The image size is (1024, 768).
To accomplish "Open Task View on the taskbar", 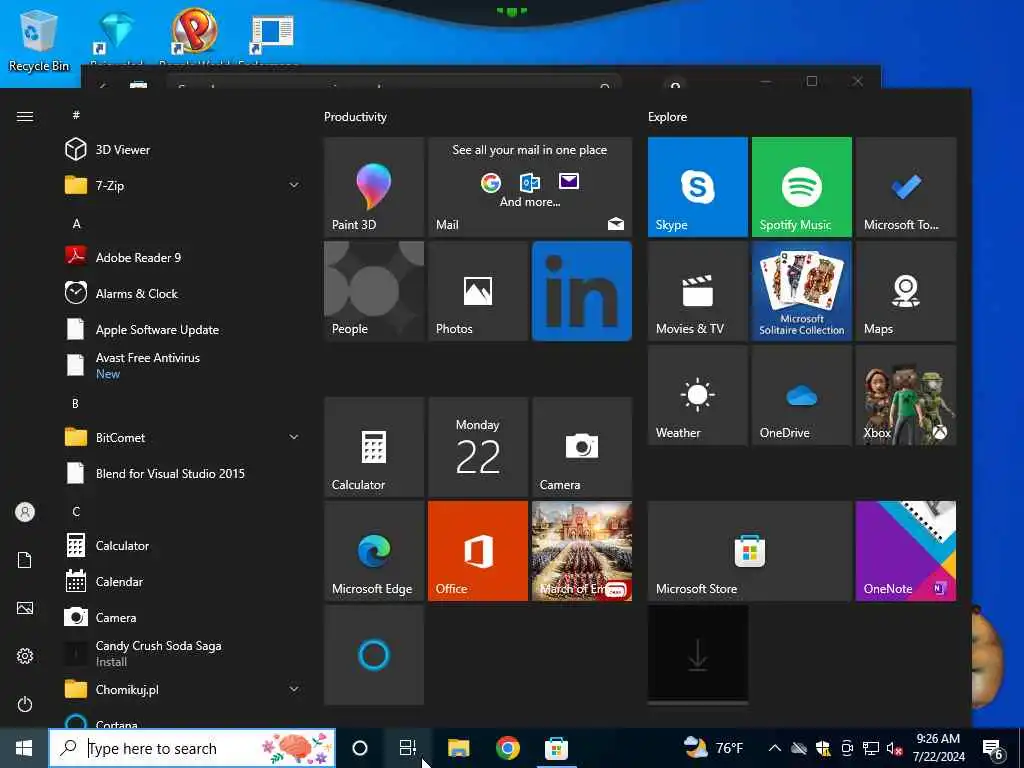I will coord(408,748).
